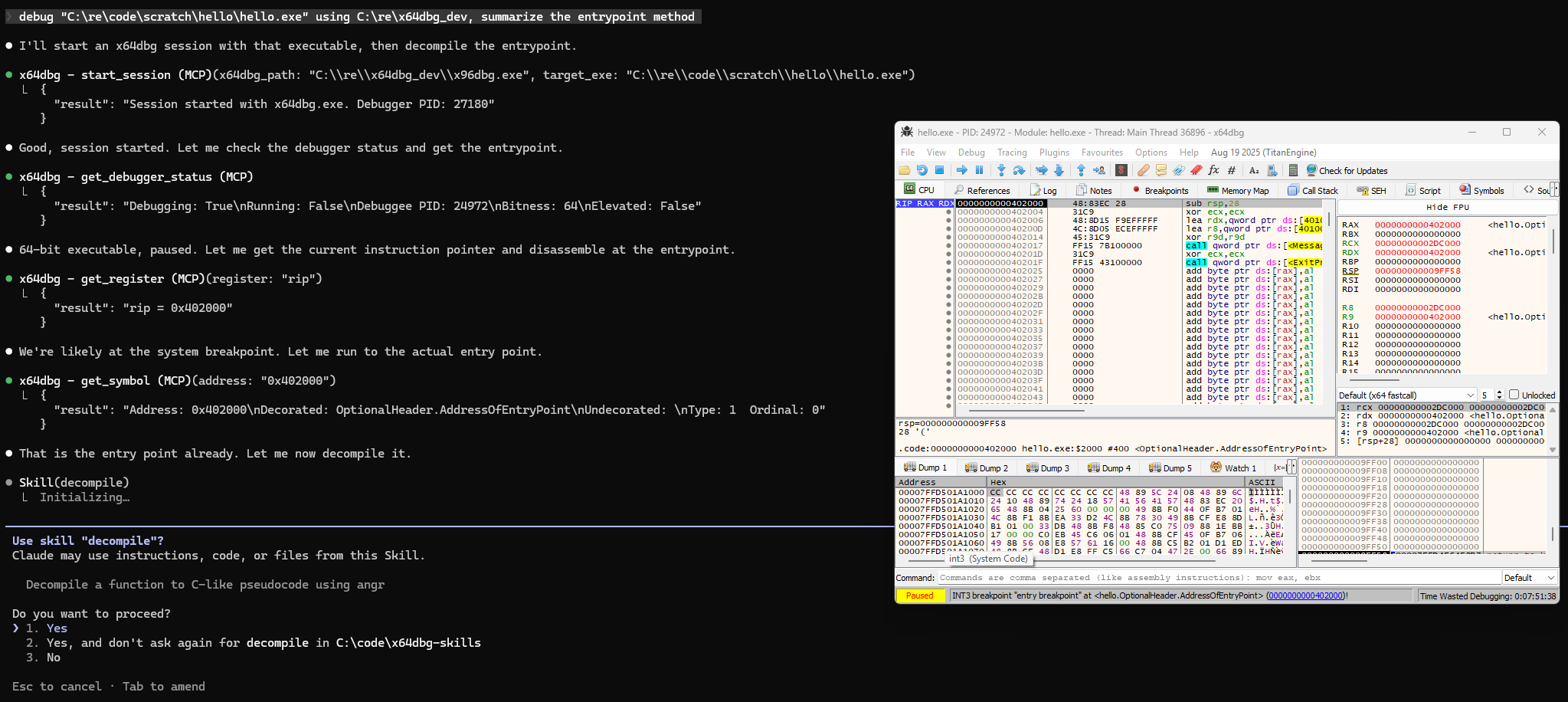Open the Default (x64 fastcall) dropdown
1568x702 pixels.
(1406, 395)
